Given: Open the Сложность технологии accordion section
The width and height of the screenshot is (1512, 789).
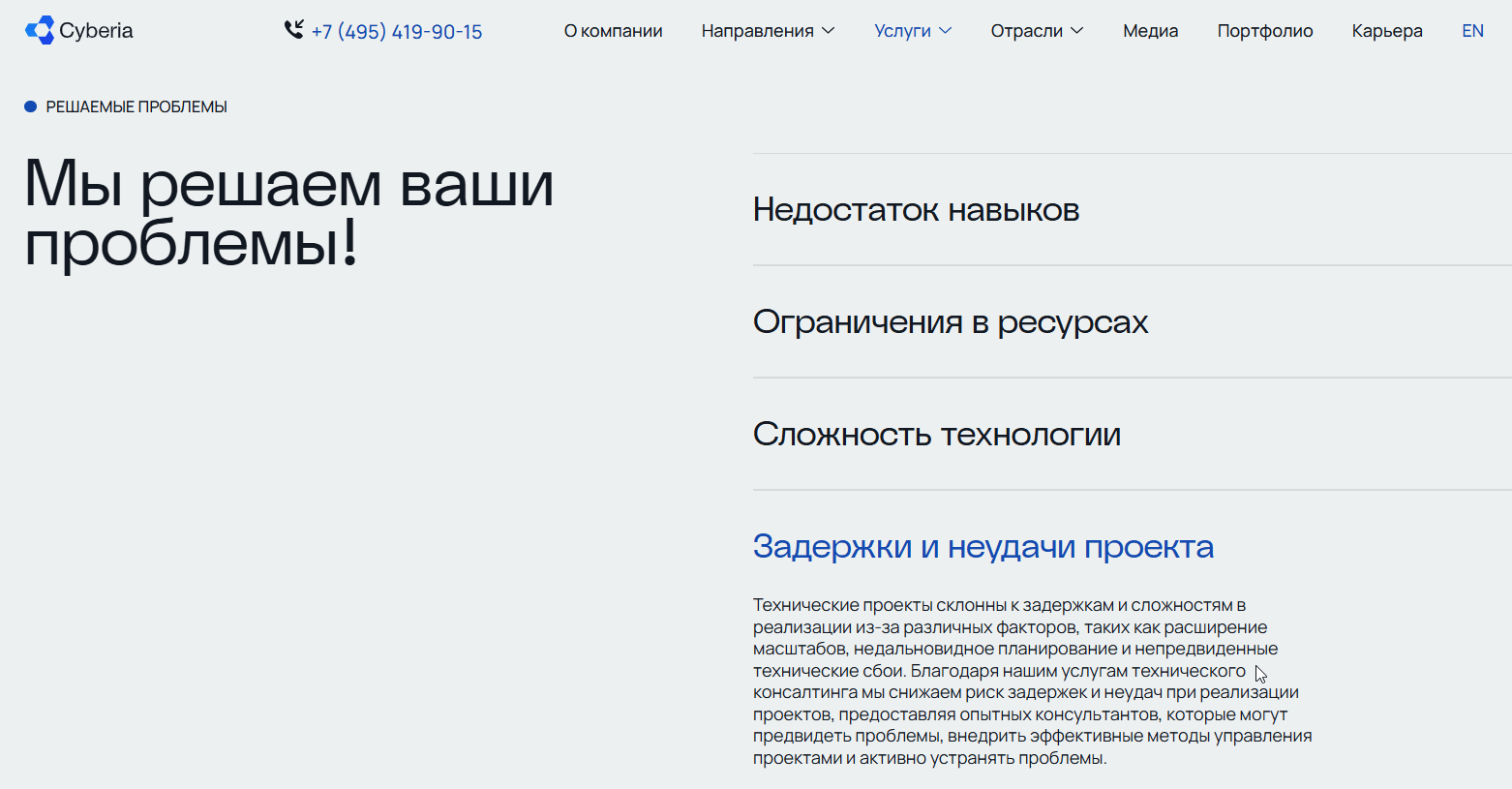Looking at the screenshot, I should coord(936,434).
